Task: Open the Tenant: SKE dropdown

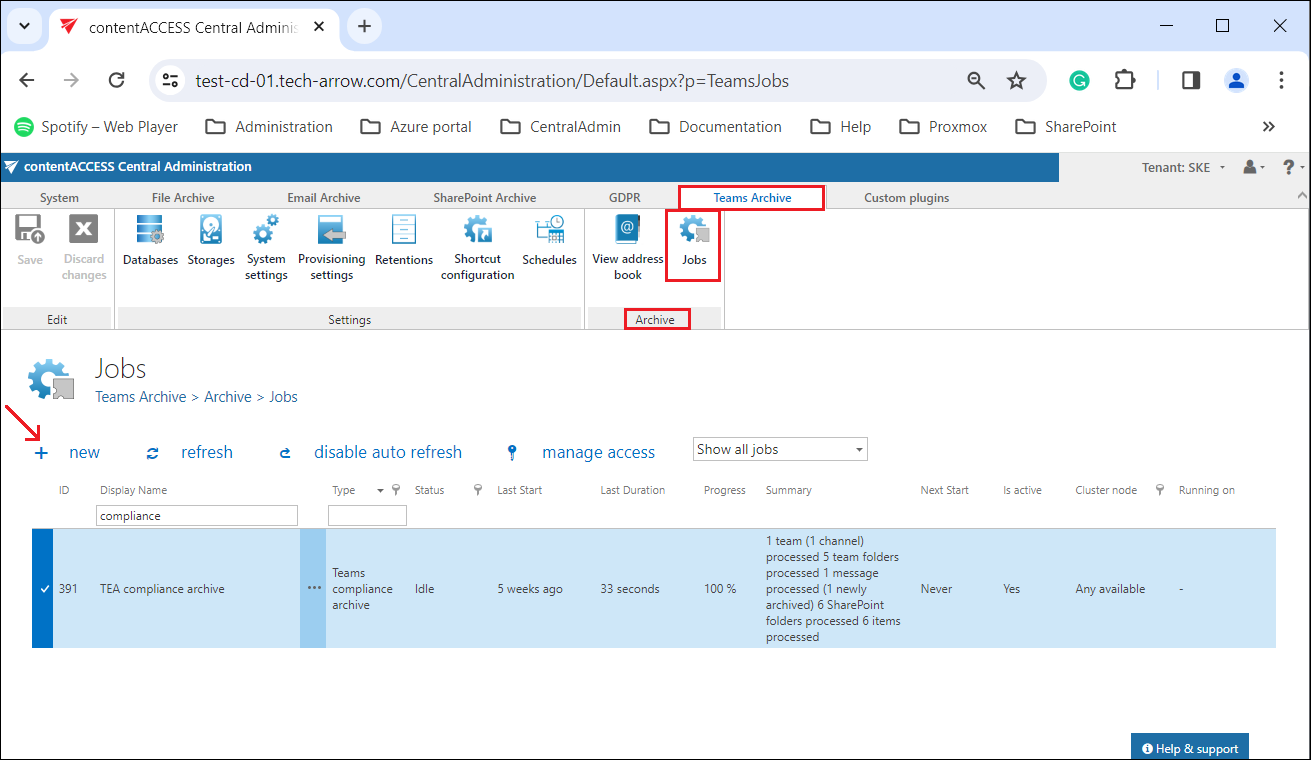Action: click(x=1183, y=167)
